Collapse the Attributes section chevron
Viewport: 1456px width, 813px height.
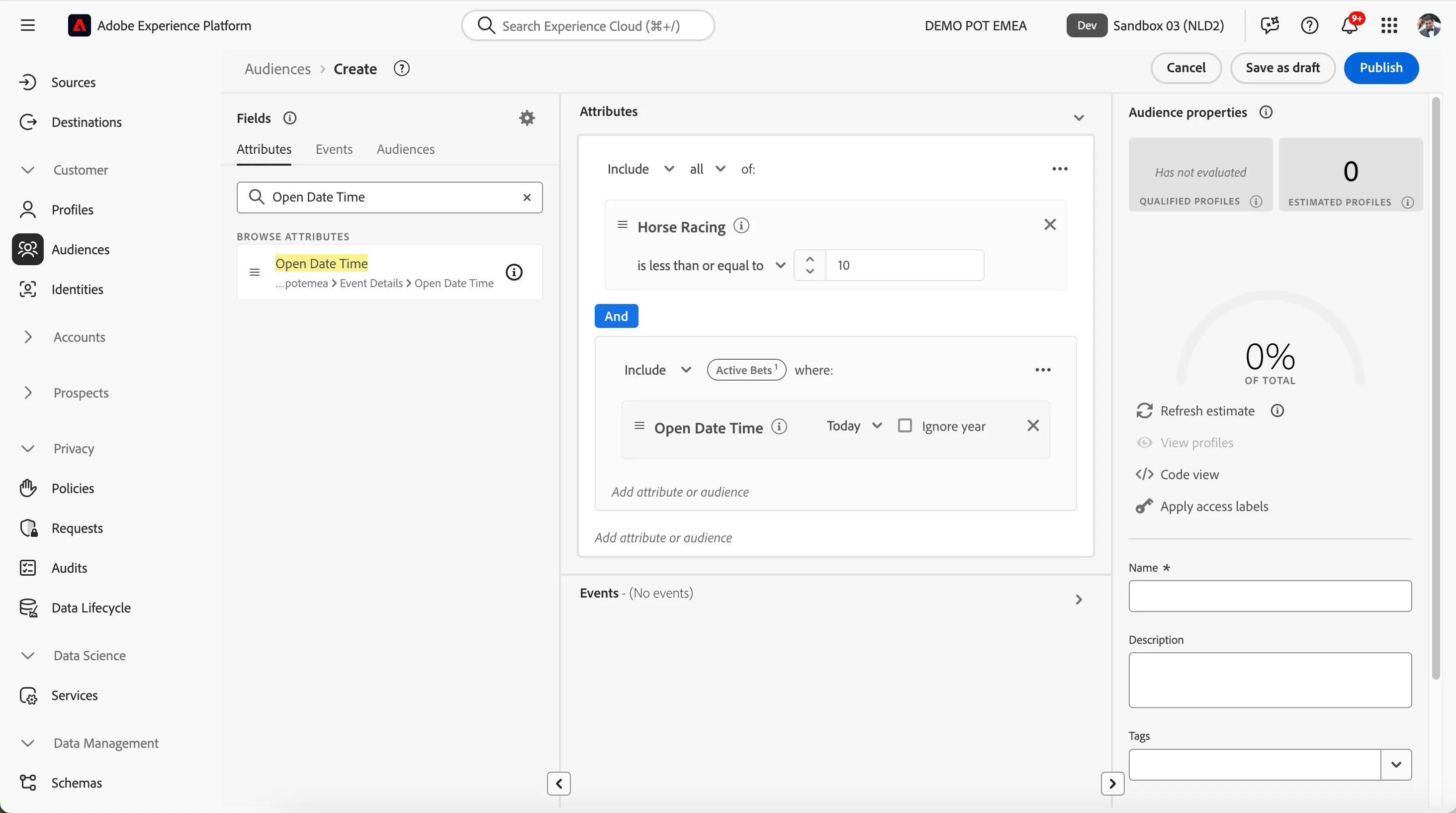pyautogui.click(x=1079, y=118)
